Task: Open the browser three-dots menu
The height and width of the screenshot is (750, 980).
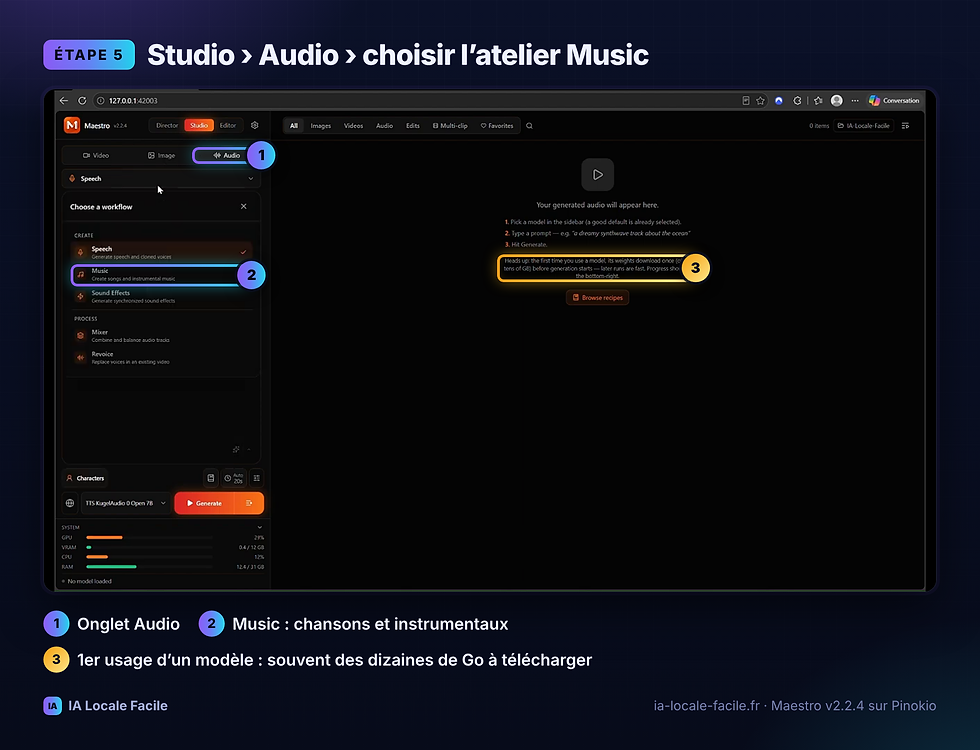Action: pos(855,101)
